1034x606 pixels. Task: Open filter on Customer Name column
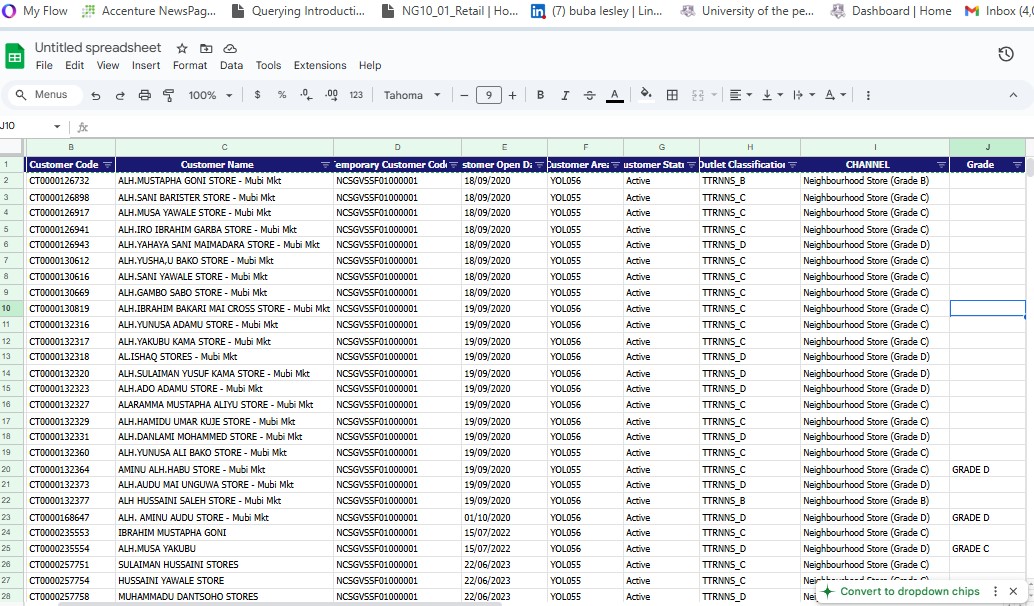click(325, 165)
